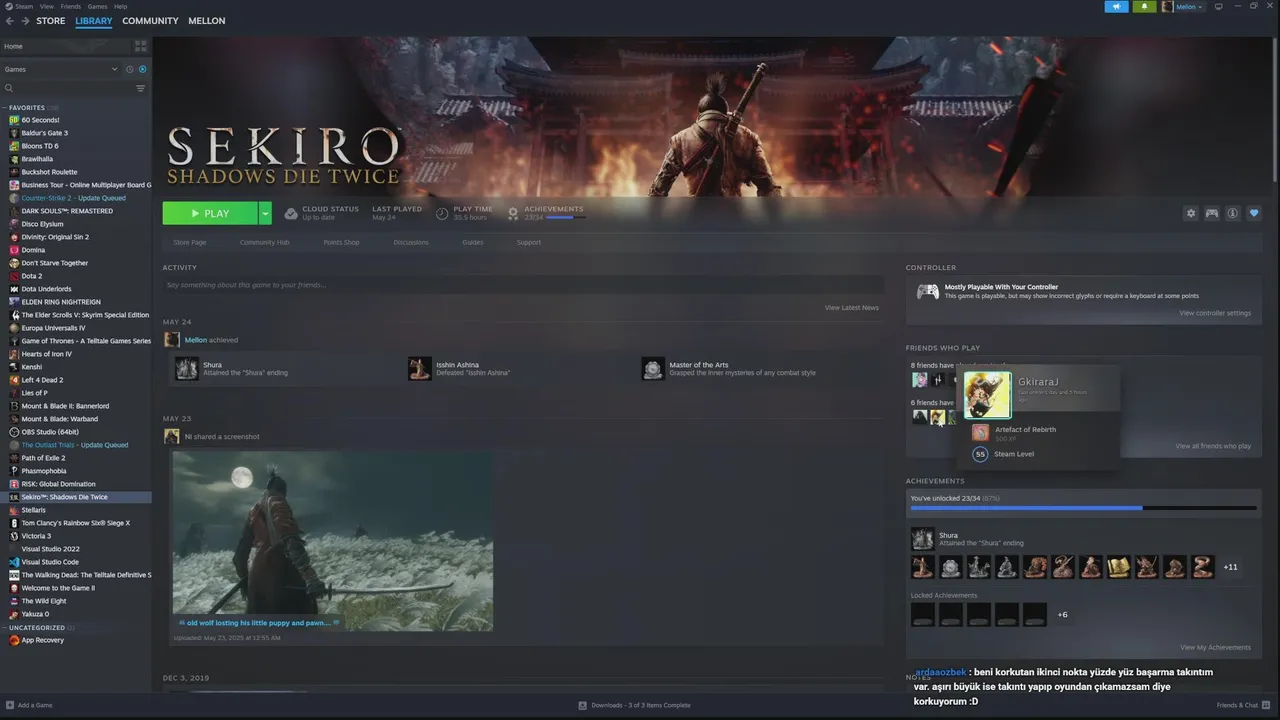Open the Help menu
This screenshot has width=1280, height=720.
click(120, 6)
